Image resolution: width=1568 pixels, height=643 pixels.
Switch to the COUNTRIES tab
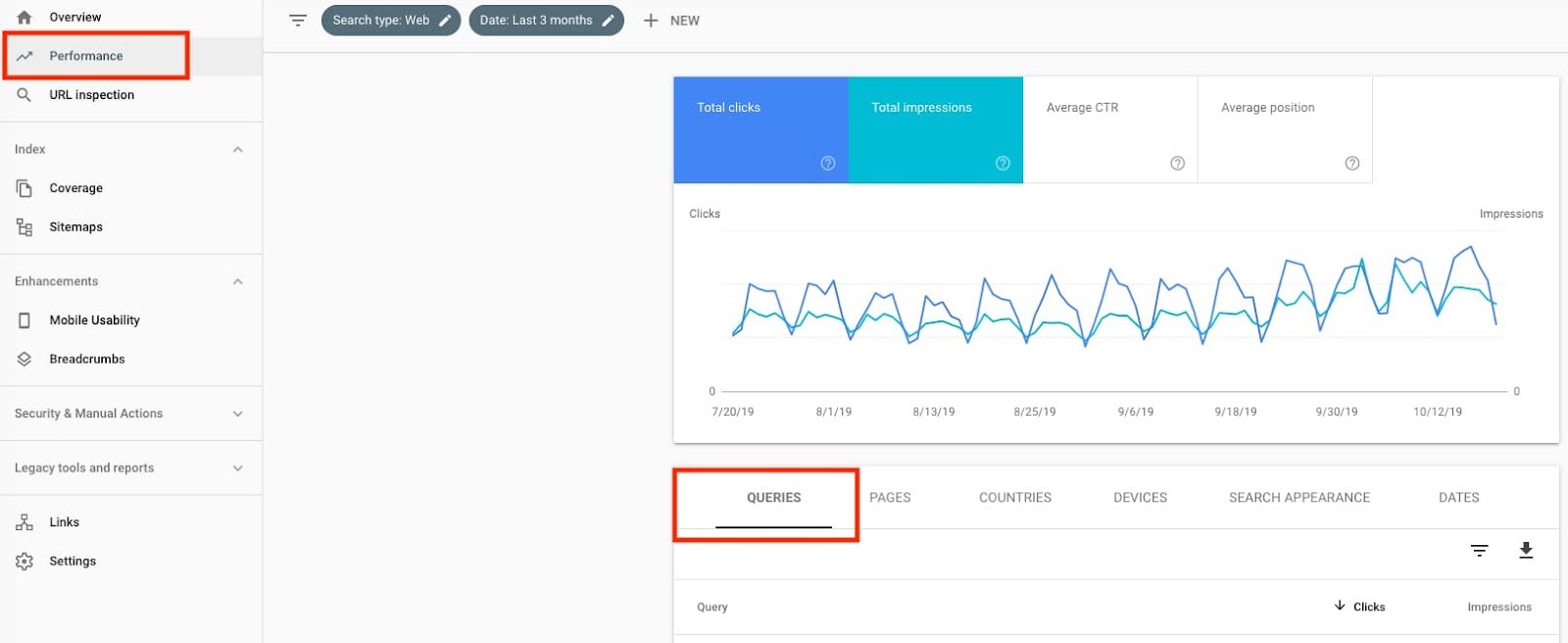tap(1015, 498)
